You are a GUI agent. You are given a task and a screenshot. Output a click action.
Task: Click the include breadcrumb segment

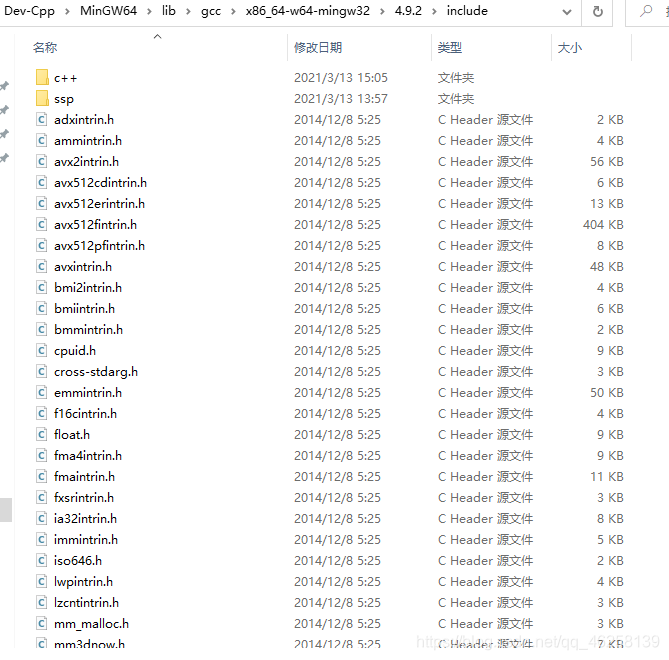click(x=467, y=11)
